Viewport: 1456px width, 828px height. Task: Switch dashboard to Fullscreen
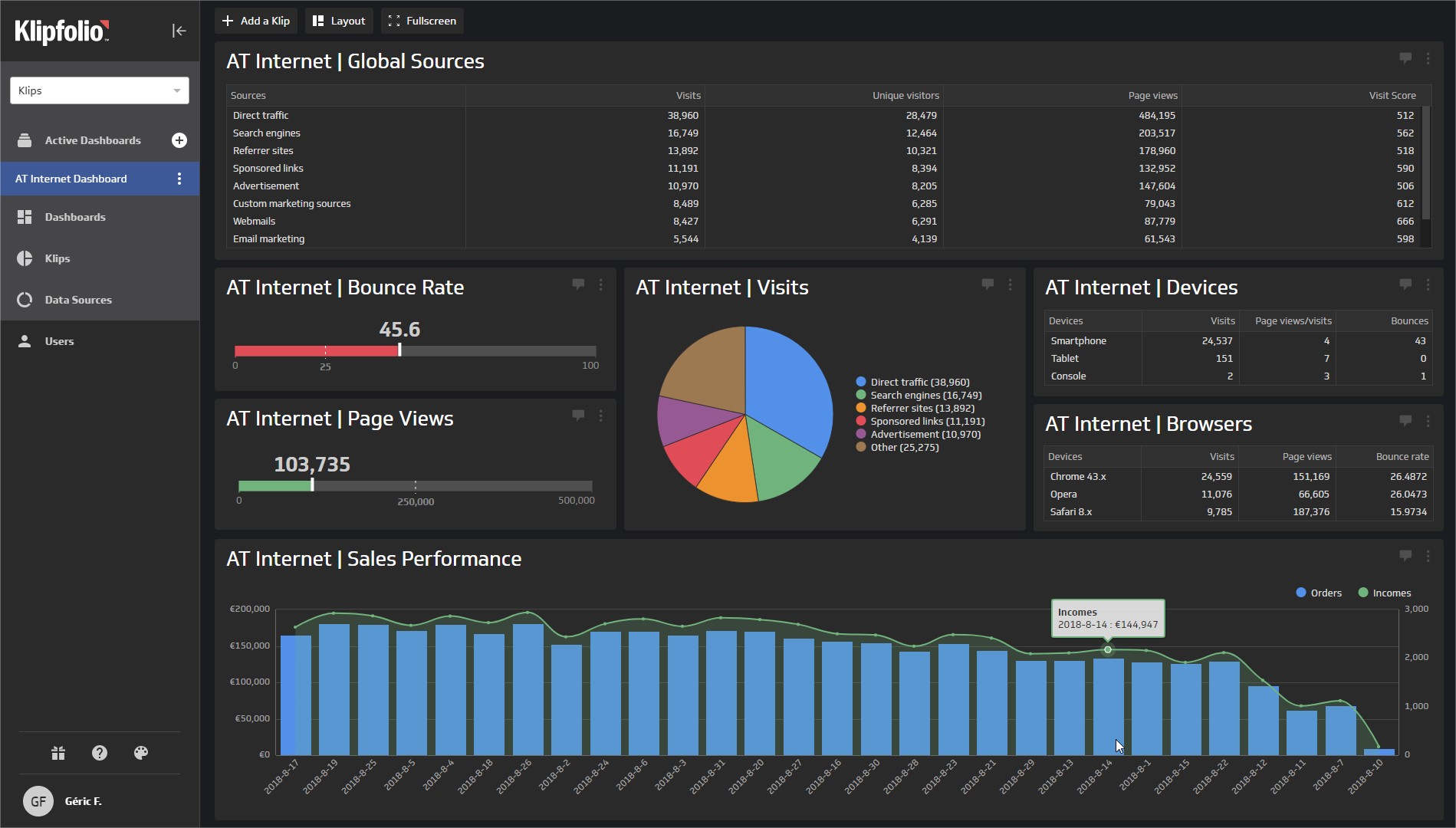pos(422,21)
